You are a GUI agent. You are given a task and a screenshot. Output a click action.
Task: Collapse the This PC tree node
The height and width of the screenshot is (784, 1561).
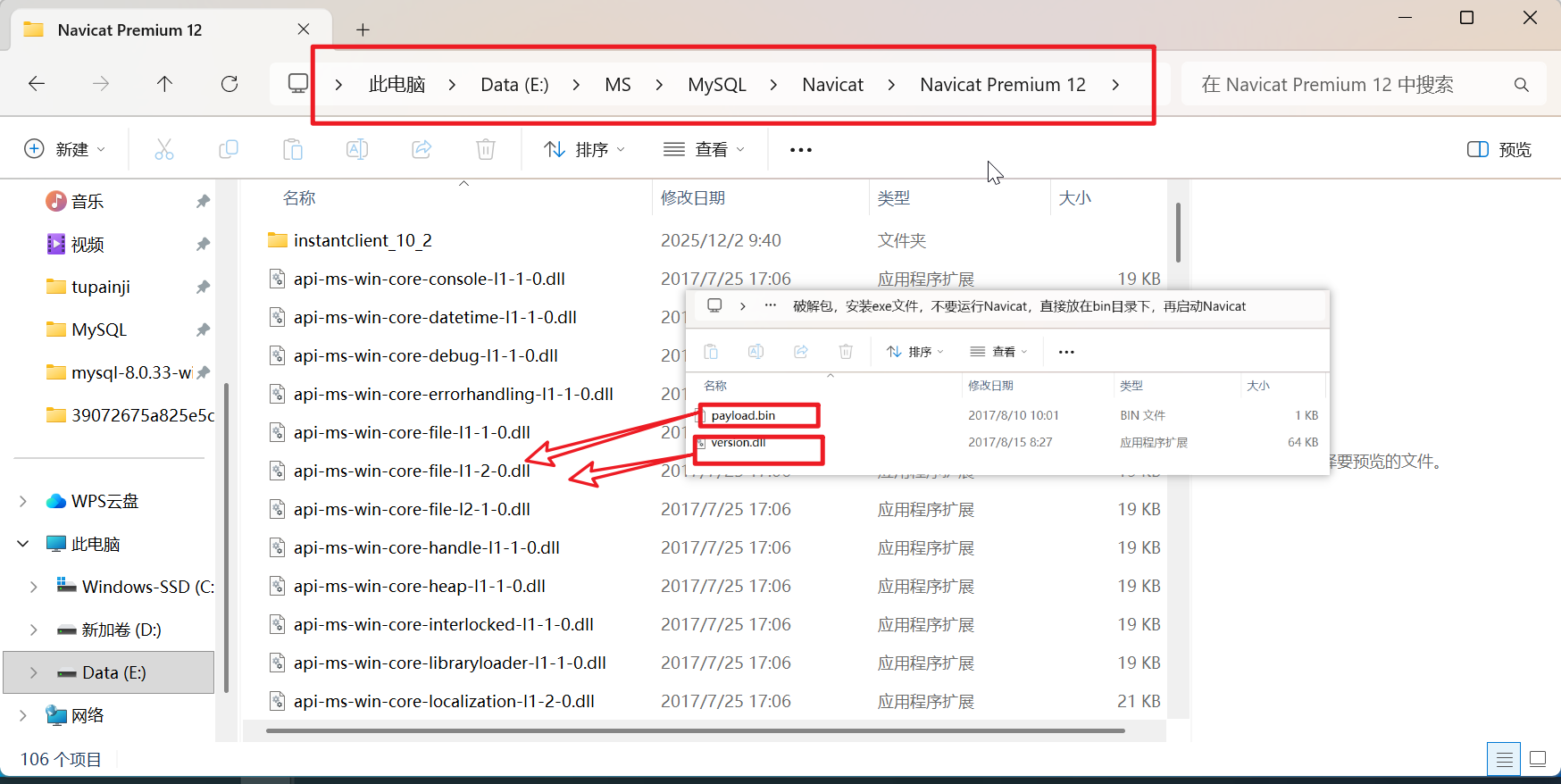click(x=23, y=544)
